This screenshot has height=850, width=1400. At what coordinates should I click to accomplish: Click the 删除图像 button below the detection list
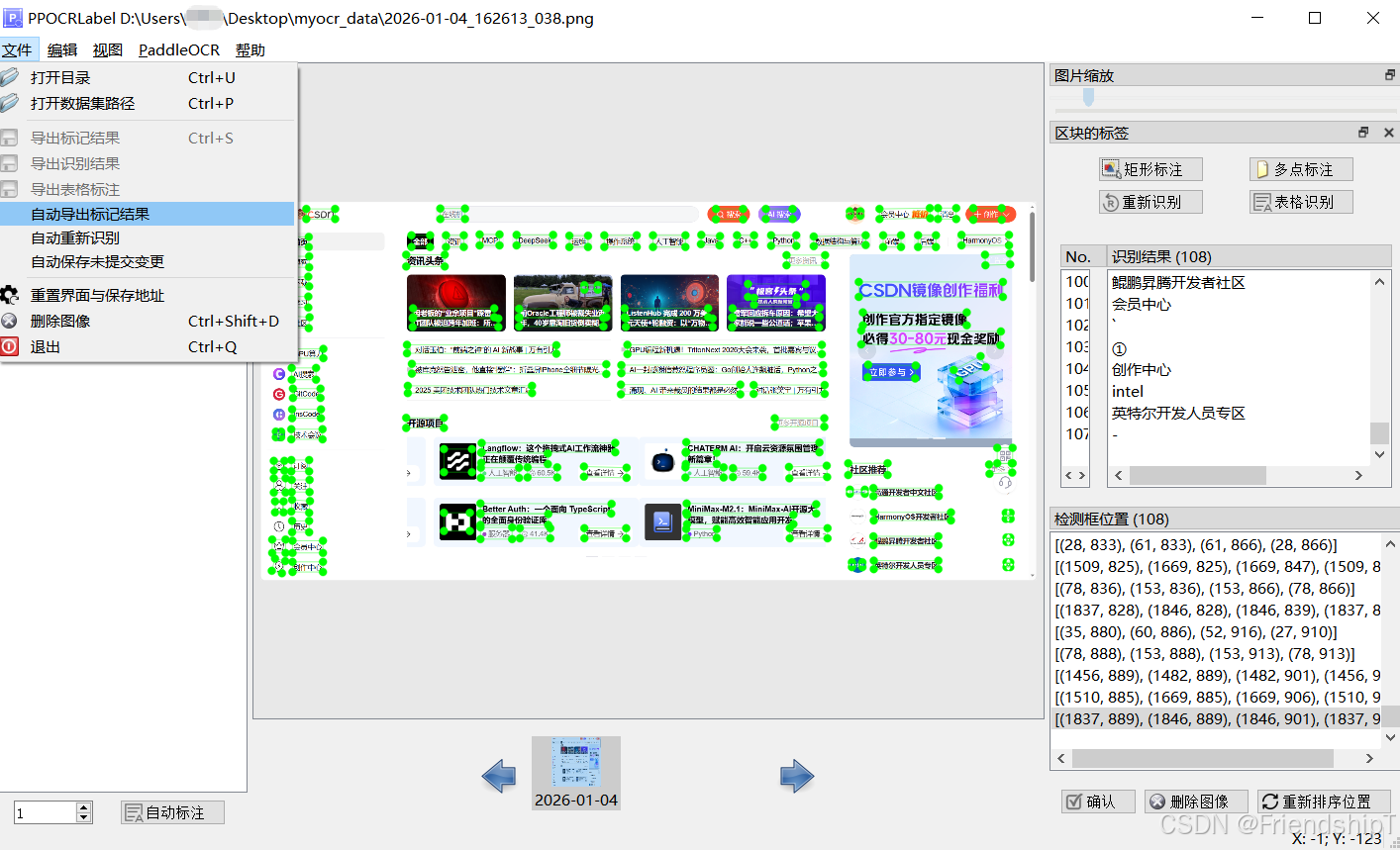[1196, 802]
